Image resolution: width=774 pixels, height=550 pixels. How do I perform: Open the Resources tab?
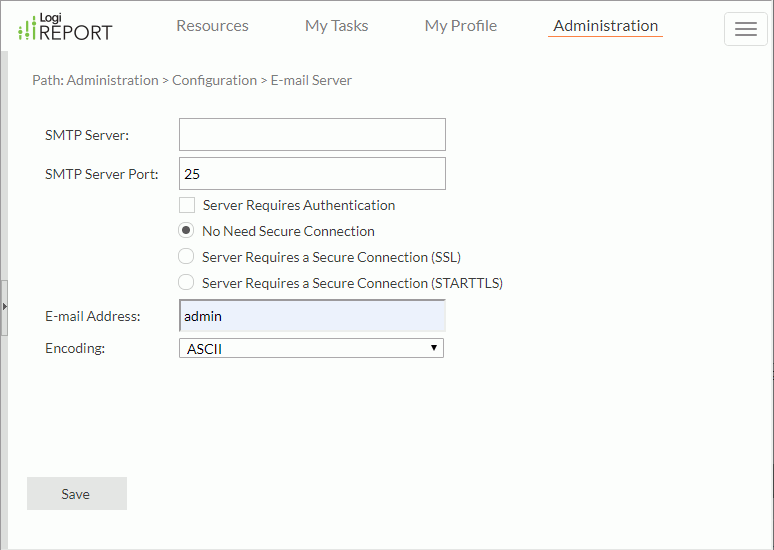pos(212,26)
